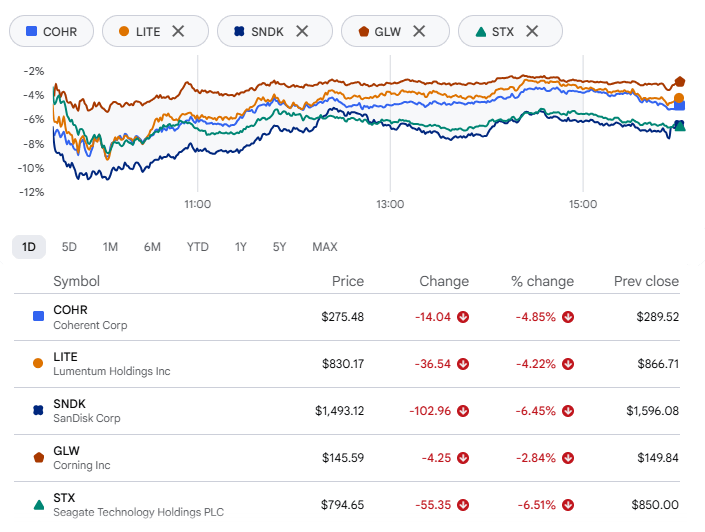705x532 pixels.
Task: Click down arrow beside COHR -14.04 change
Action: click(463, 317)
